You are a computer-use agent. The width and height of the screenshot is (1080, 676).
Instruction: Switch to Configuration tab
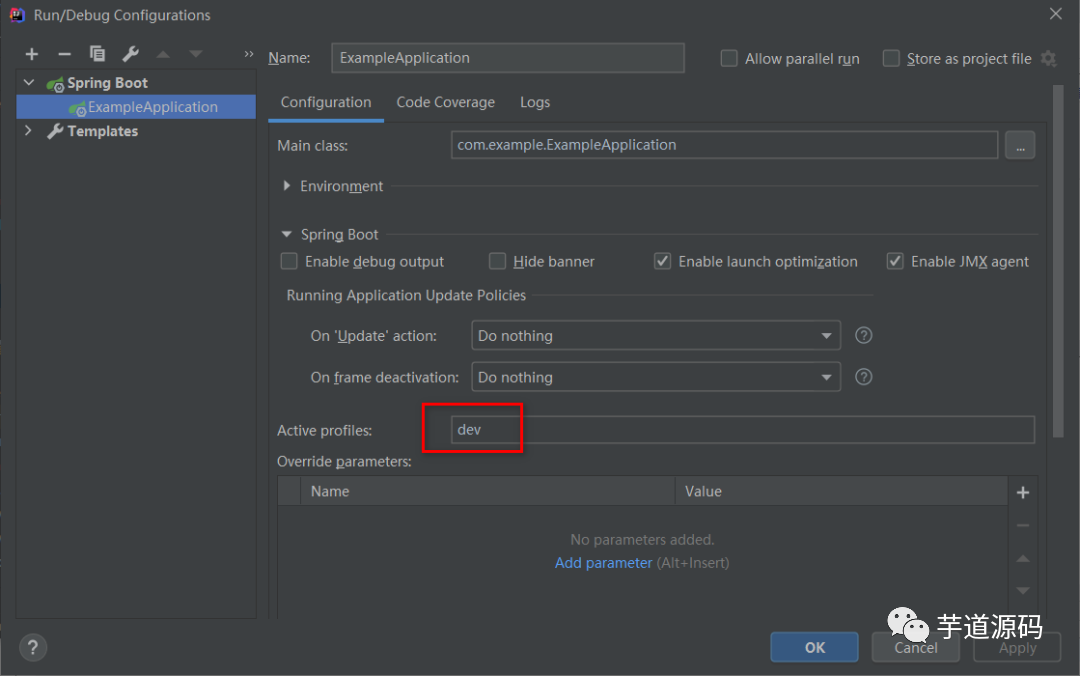coord(326,102)
